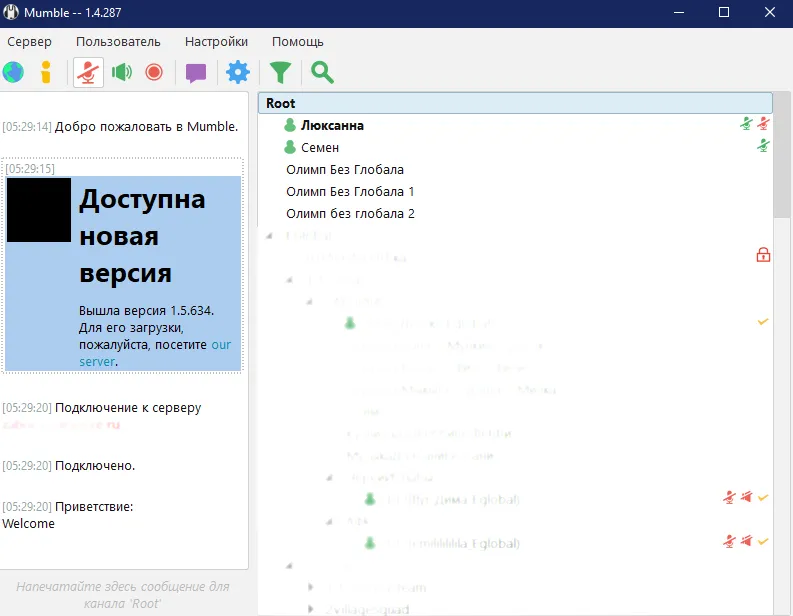Click the red padlock channel icon
Viewport: 793px width, 616px height.
pyautogui.click(x=763, y=254)
